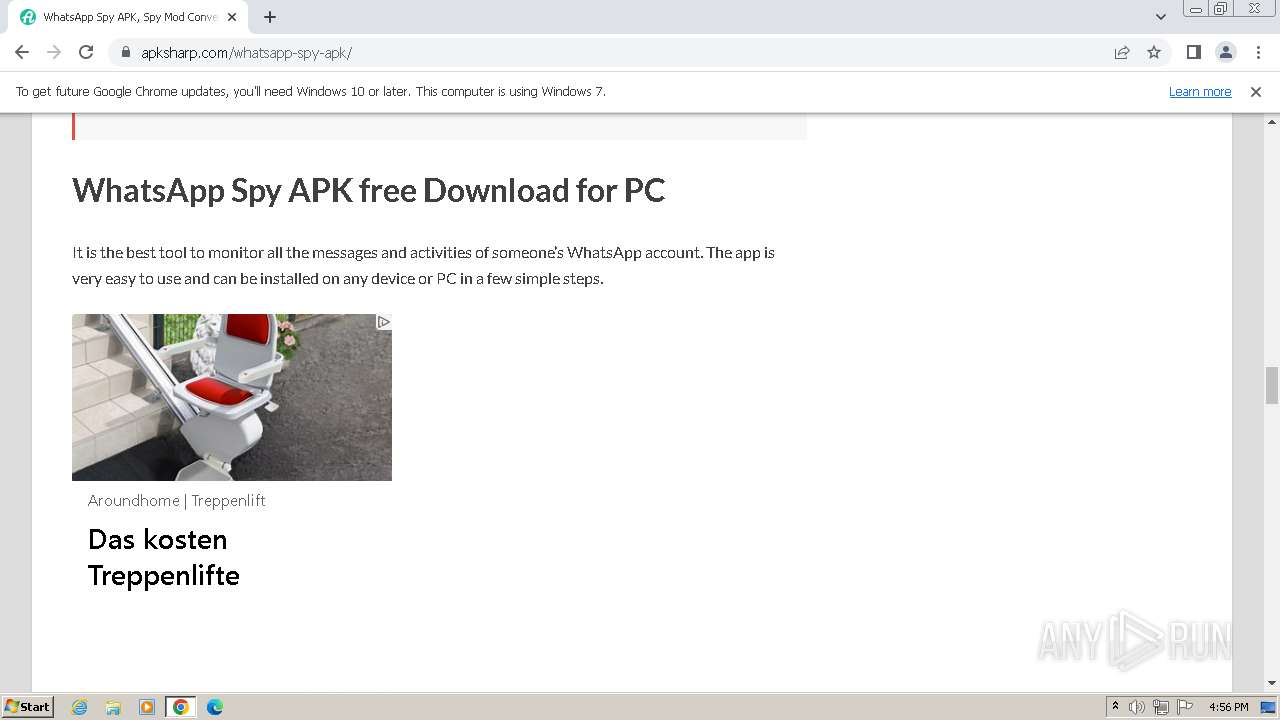Follow the Aroundhome | Treppenlift advertiser link
Viewport: 1280px width, 720px height.
point(176,500)
